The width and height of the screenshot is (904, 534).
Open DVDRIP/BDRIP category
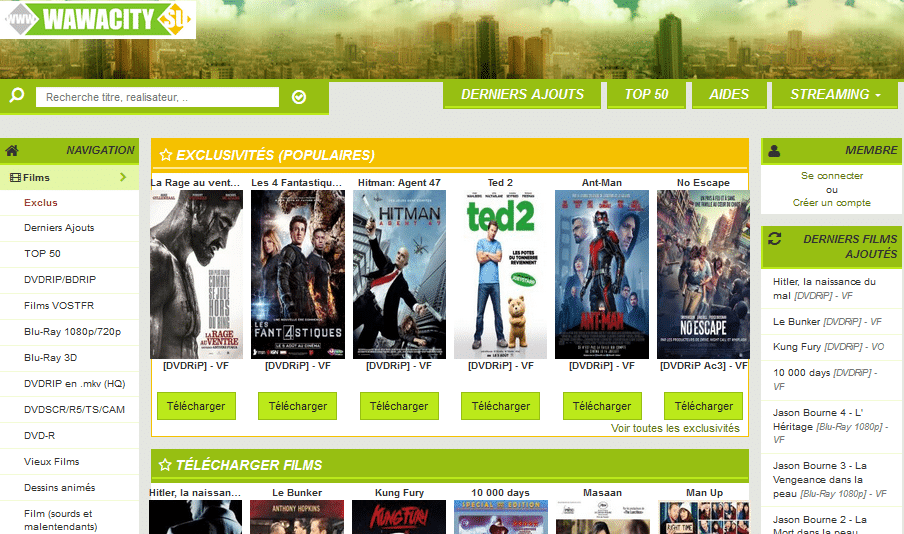(60, 280)
